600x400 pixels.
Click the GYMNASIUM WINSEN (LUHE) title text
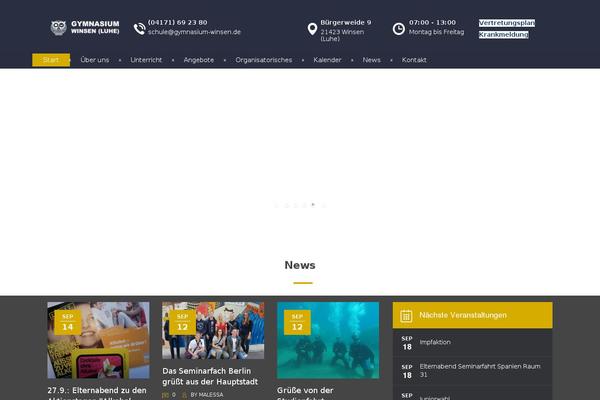pyautogui.click(x=95, y=27)
